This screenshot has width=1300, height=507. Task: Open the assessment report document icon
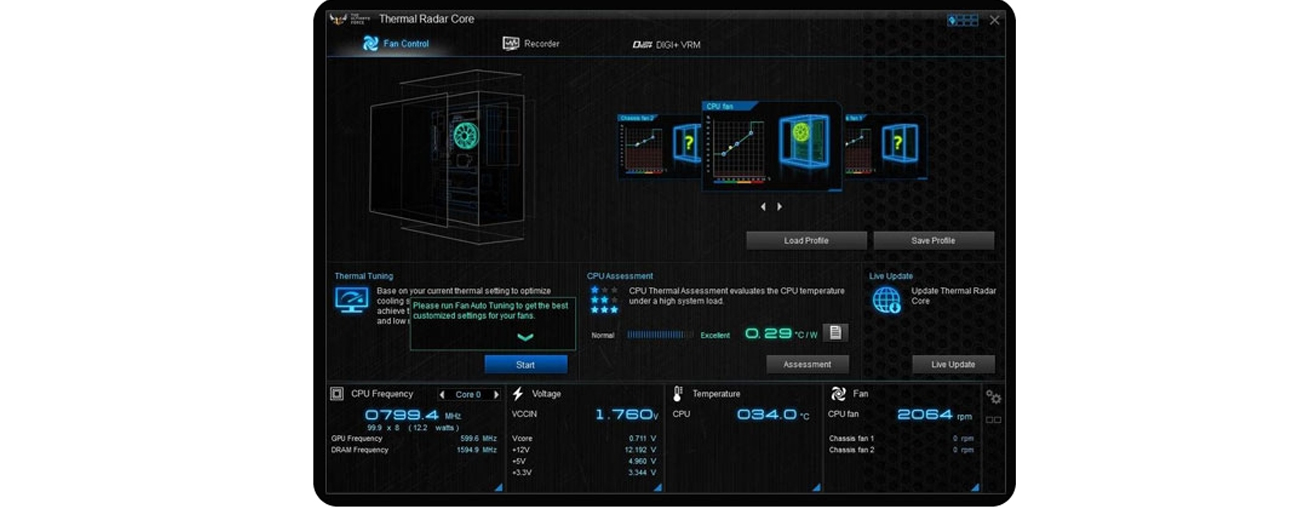(835, 333)
